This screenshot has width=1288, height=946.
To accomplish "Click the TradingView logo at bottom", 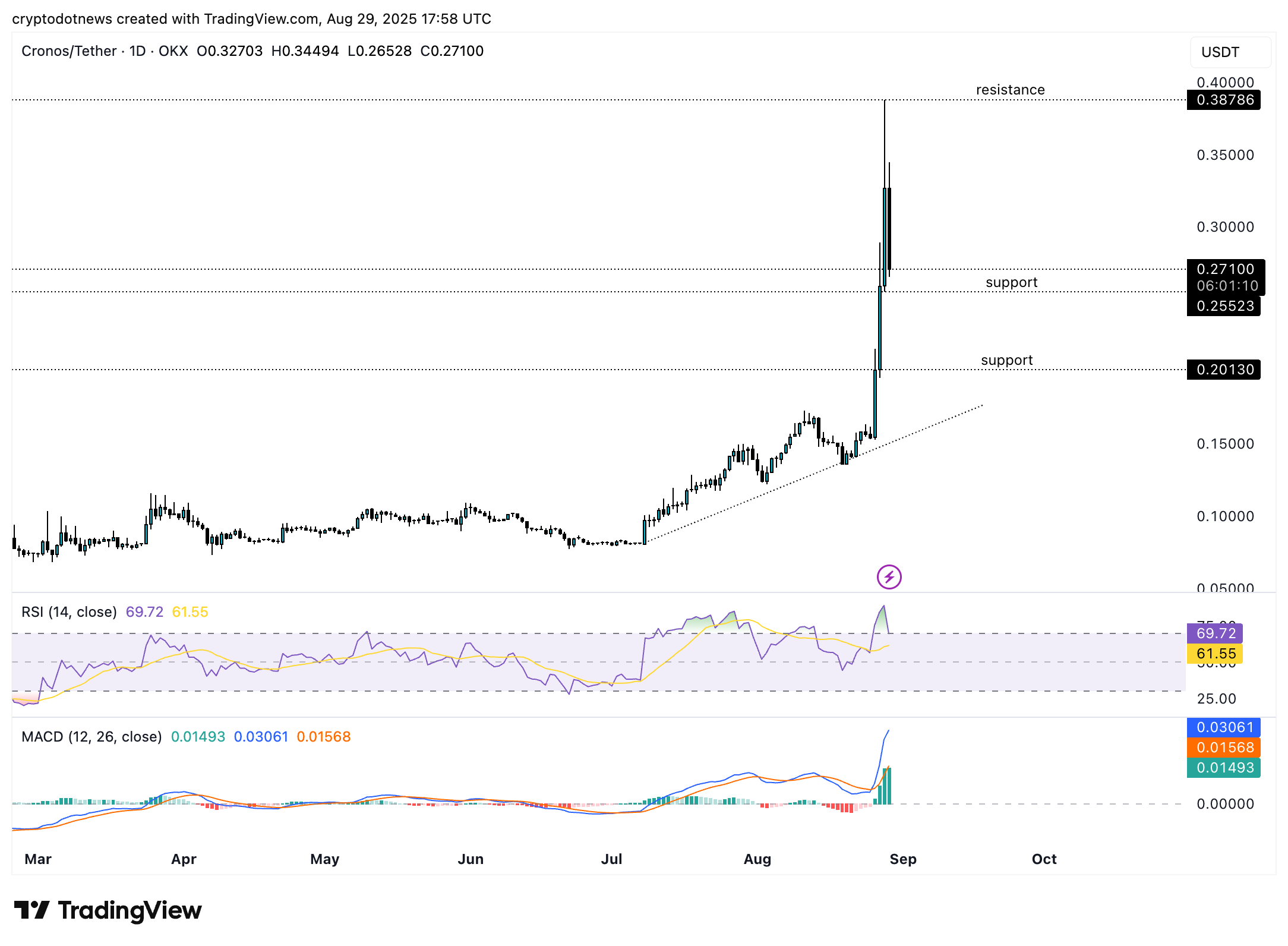I will 108,910.
